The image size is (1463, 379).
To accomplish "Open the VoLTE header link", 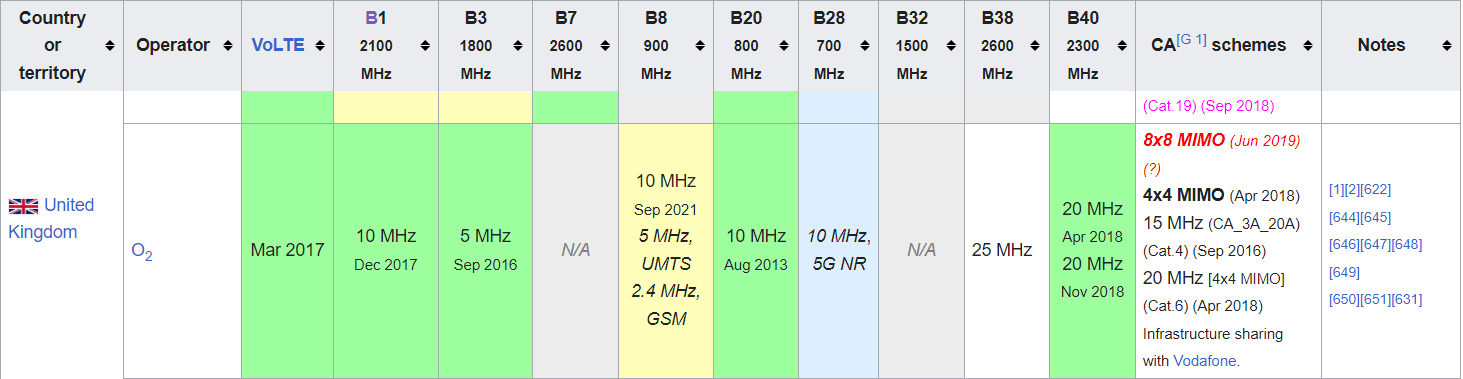I will tap(278, 45).
